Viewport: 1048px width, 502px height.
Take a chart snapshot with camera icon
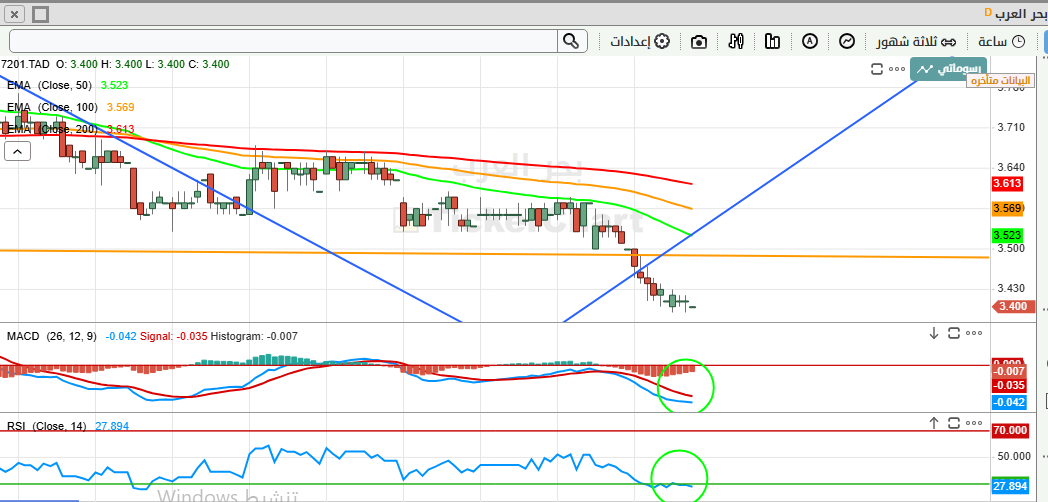click(x=698, y=42)
